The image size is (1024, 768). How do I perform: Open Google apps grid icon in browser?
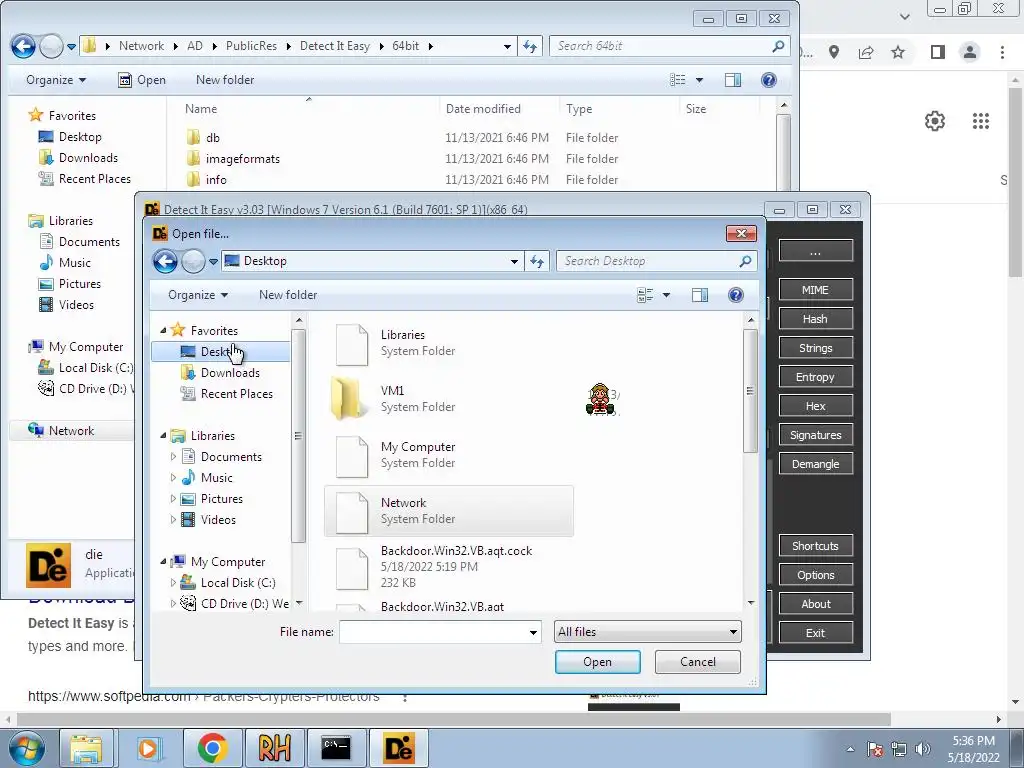tap(980, 121)
